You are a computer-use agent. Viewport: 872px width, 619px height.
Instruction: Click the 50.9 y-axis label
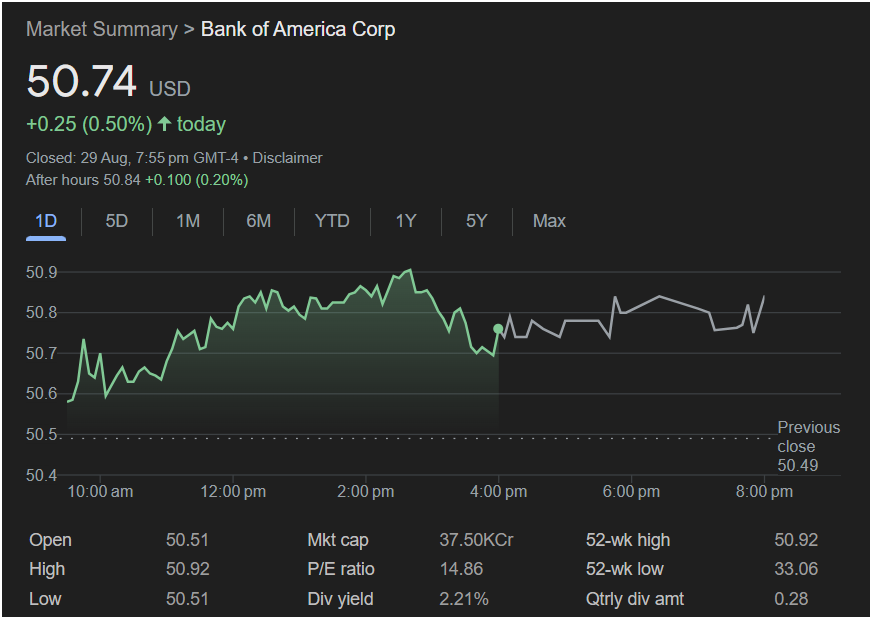[41, 272]
